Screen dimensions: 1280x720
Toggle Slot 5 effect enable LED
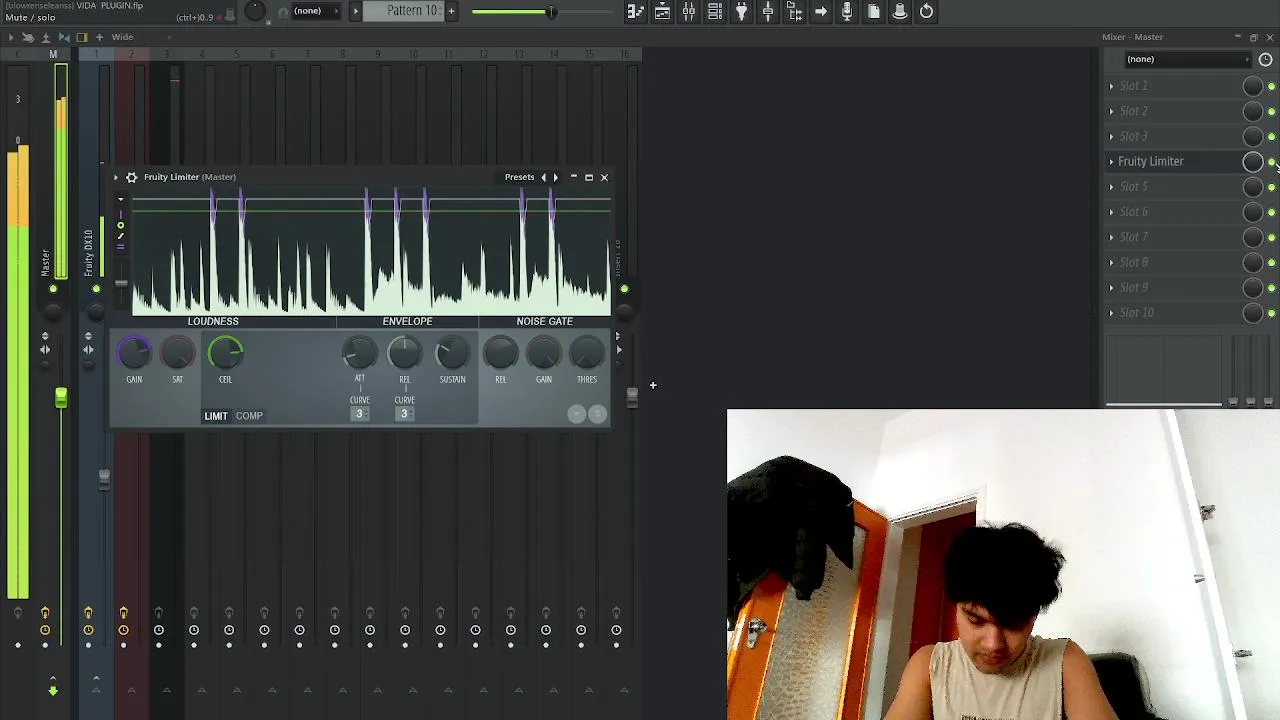1271,187
